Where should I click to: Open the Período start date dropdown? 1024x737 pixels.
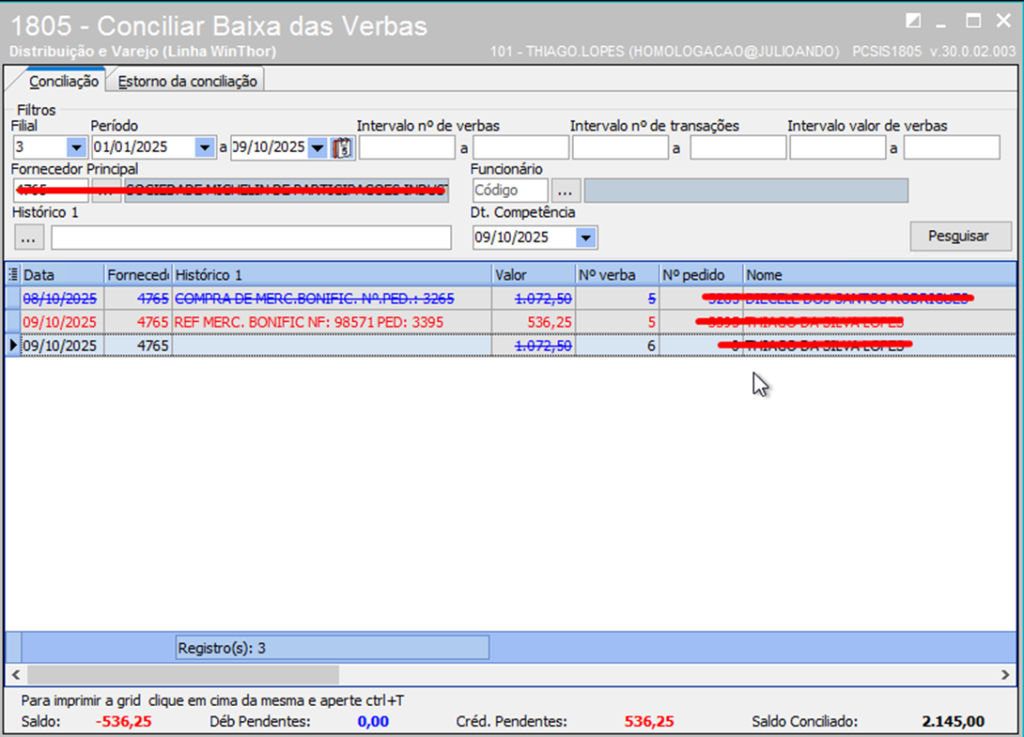(x=205, y=148)
